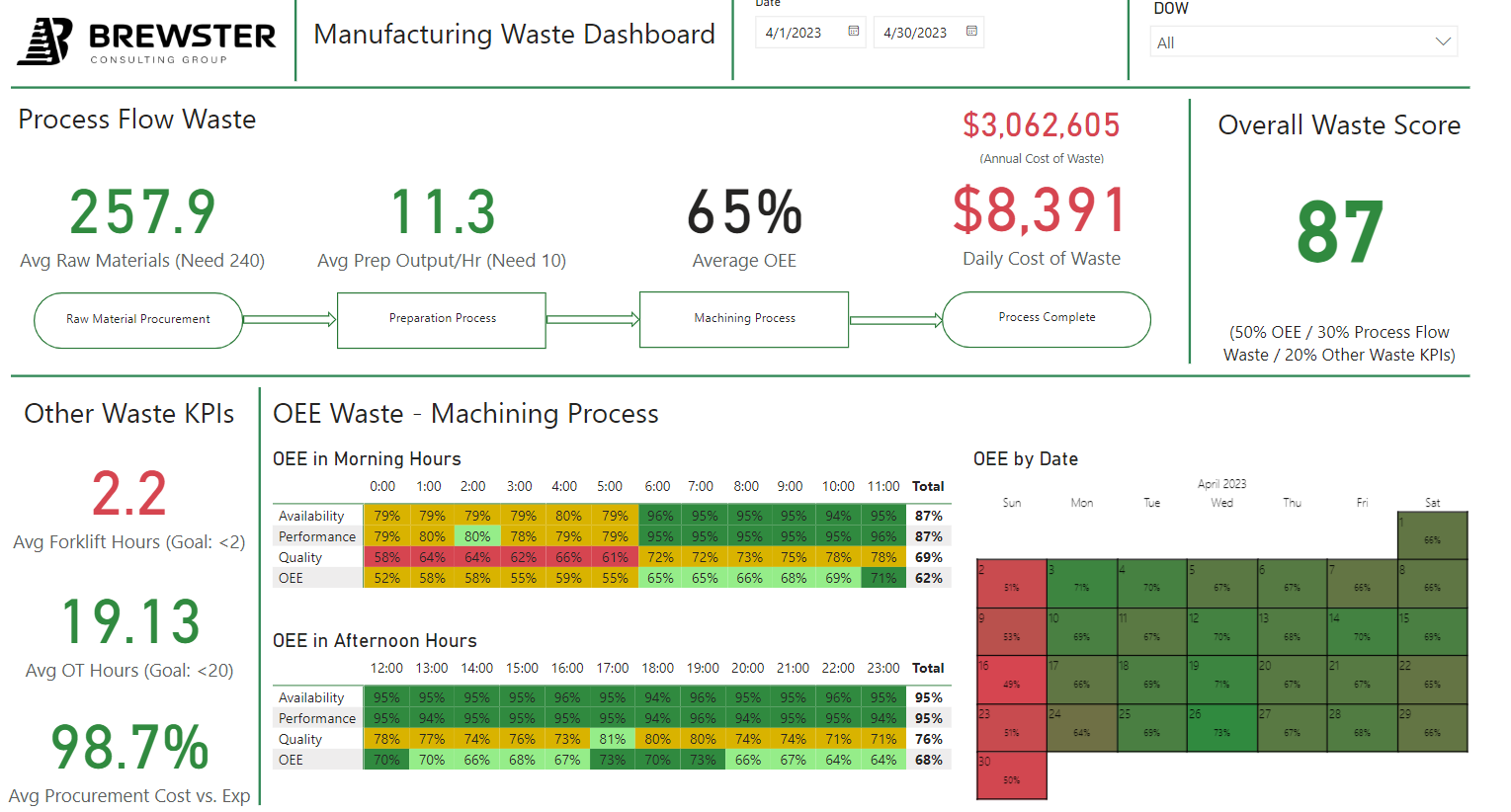
Task: Click the Machining Process flow box
Action: click(743, 318)
